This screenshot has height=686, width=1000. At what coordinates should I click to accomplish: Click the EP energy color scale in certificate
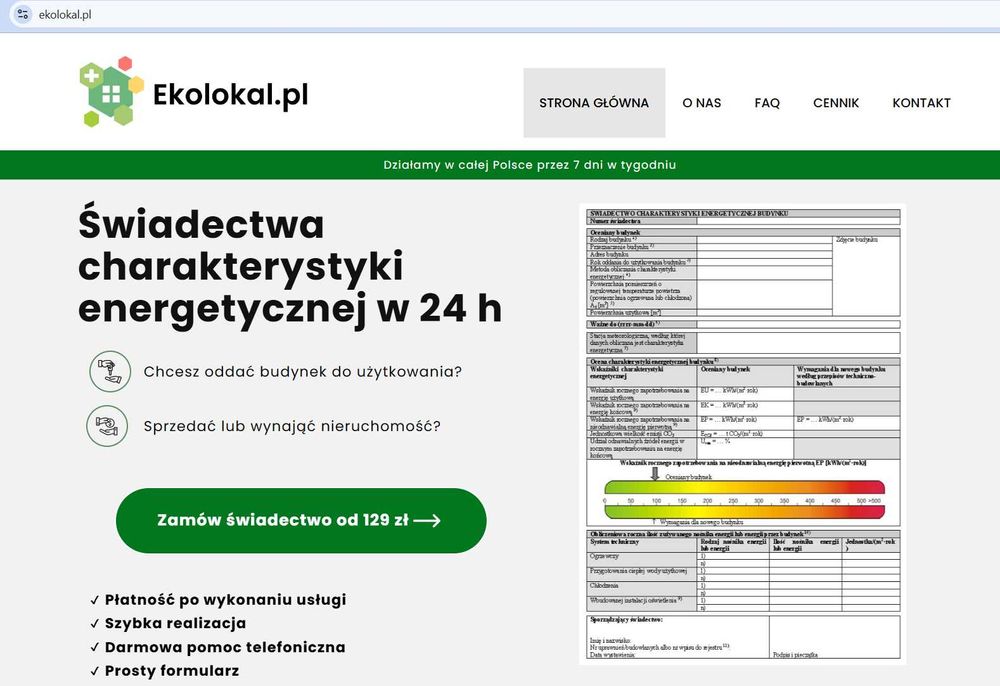(744, 500)
